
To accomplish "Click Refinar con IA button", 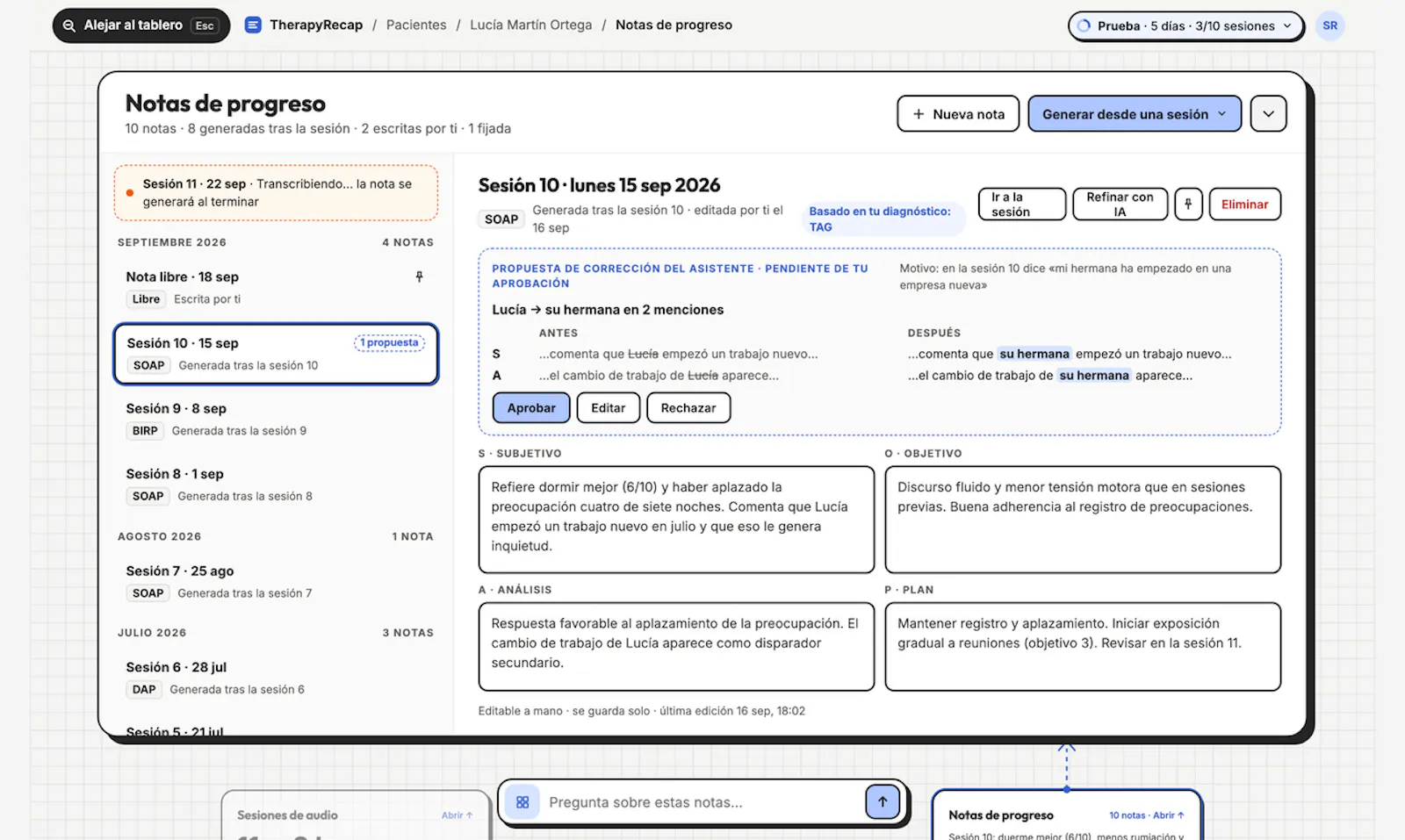I will point(1120,204).
